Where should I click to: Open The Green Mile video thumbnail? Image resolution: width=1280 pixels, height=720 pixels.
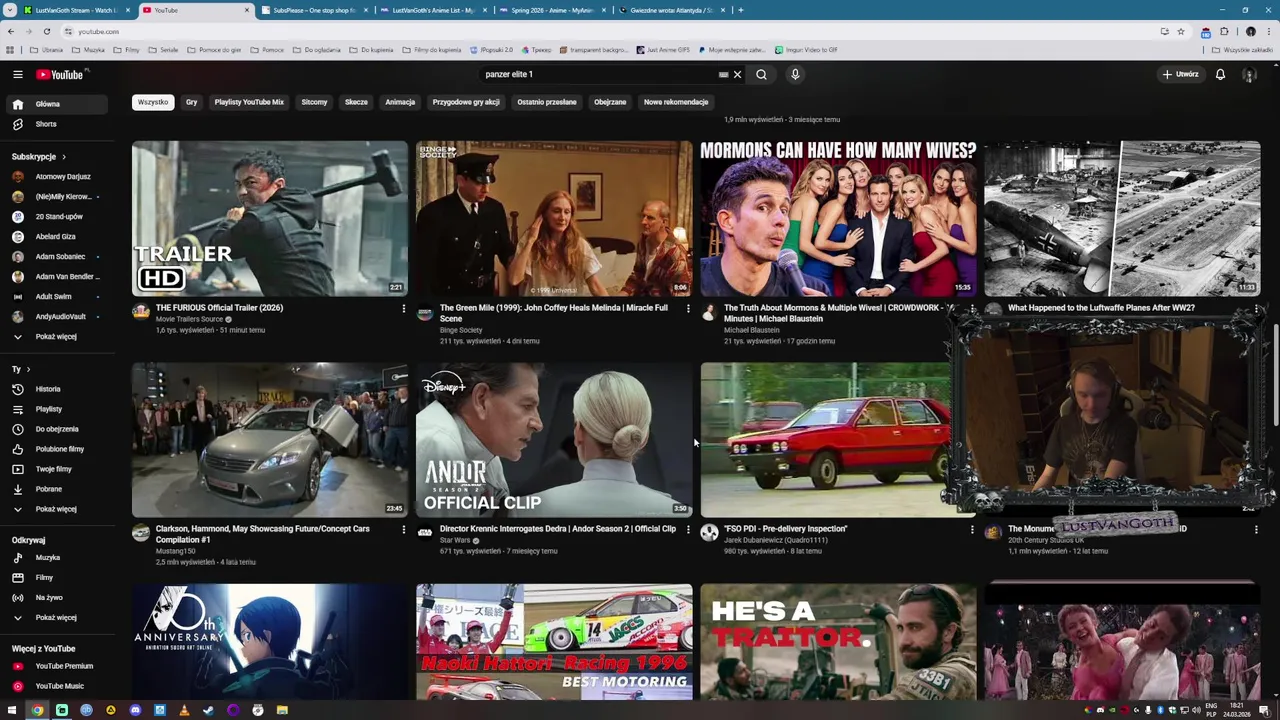(x=554, y=218)
